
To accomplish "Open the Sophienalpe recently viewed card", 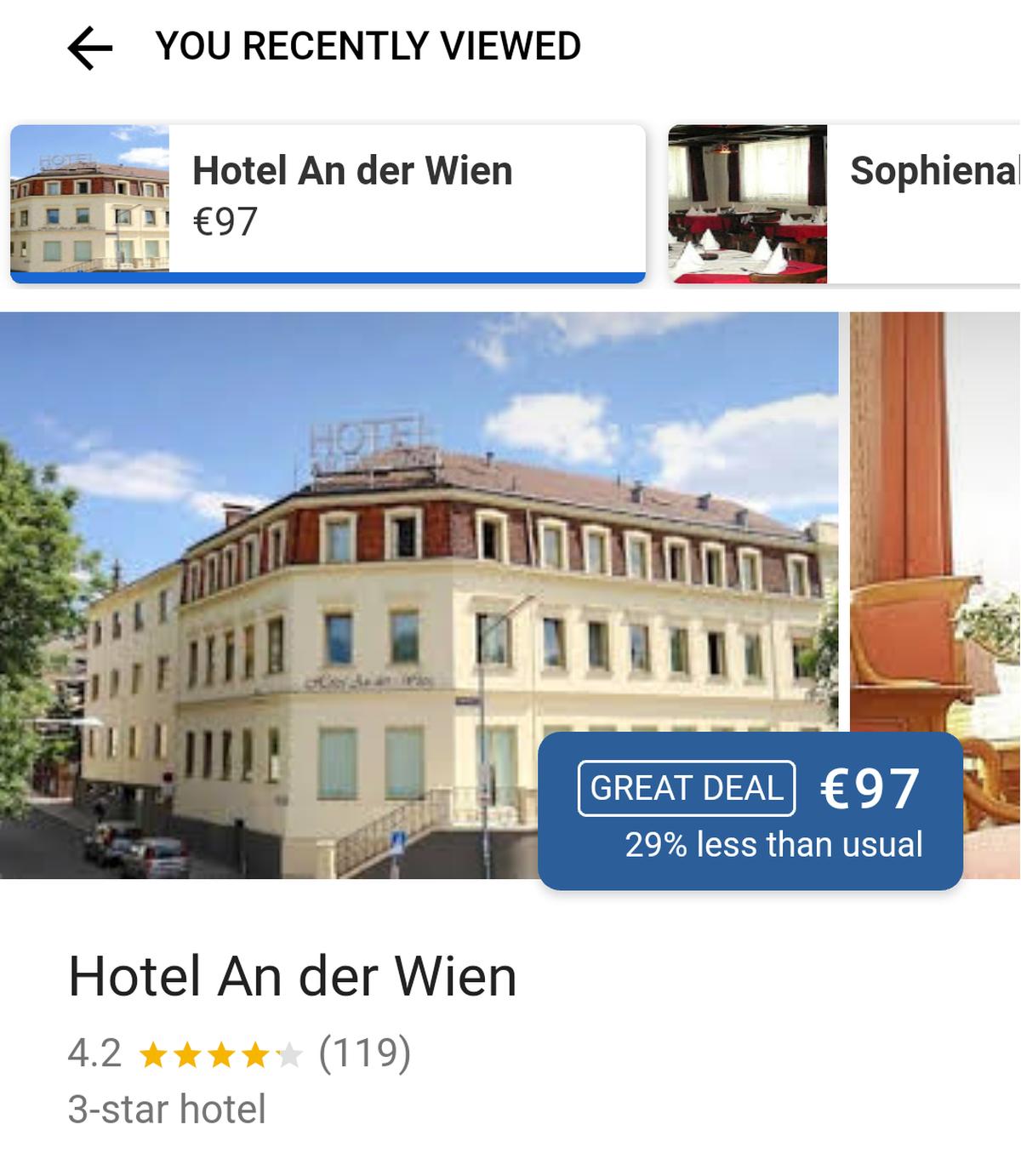I will 844,203.
